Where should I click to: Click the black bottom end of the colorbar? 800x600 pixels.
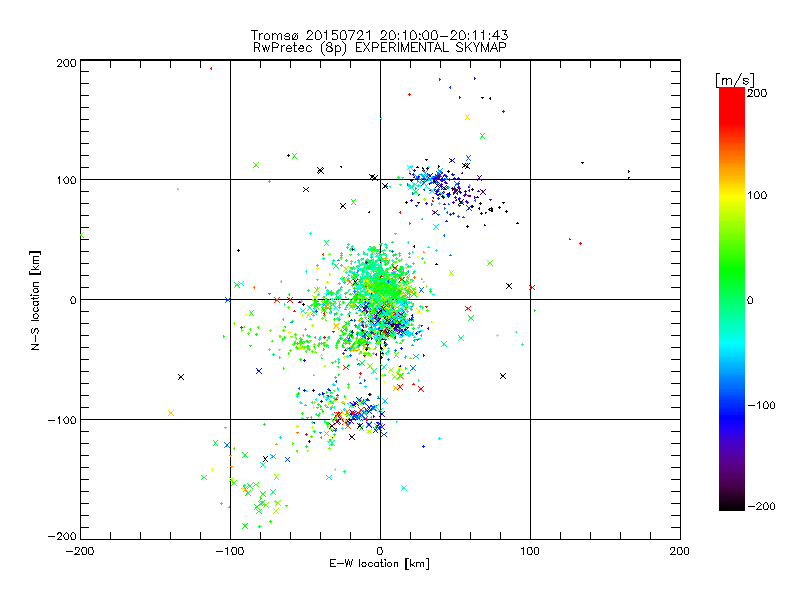pyautogui.click(x=732, y=504)
